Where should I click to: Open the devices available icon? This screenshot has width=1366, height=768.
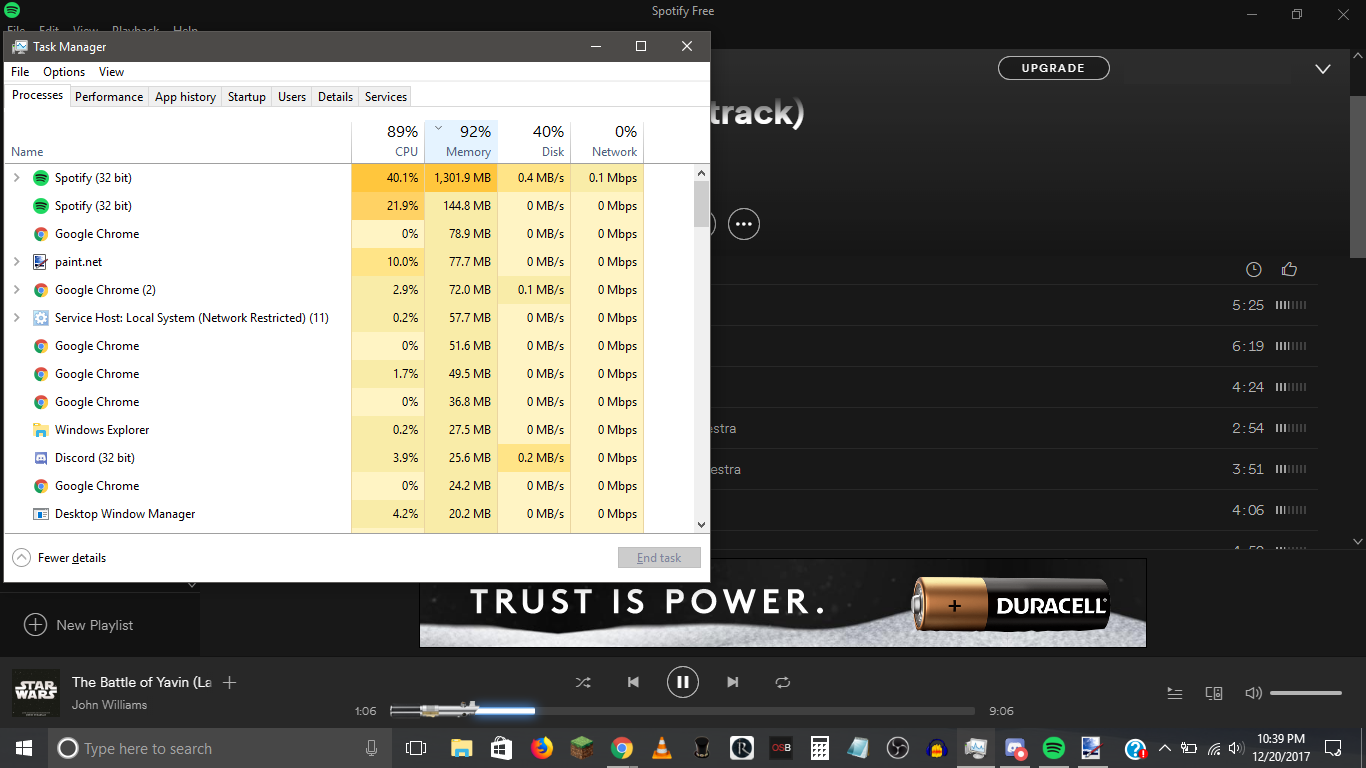click(x=1214, y=693)
